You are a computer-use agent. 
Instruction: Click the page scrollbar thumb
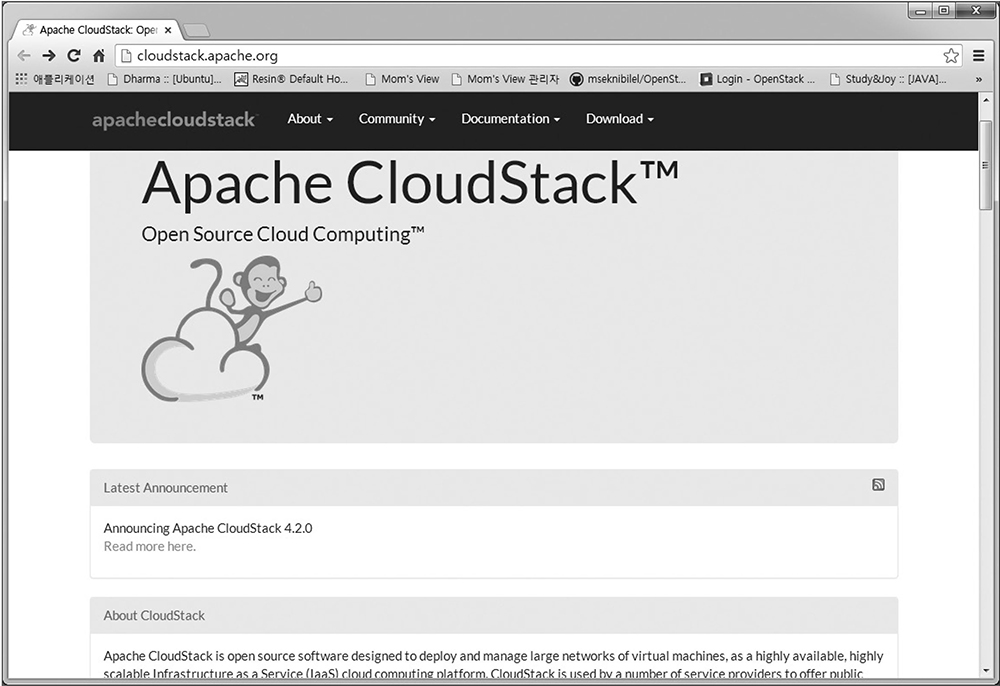pos(986,164)
